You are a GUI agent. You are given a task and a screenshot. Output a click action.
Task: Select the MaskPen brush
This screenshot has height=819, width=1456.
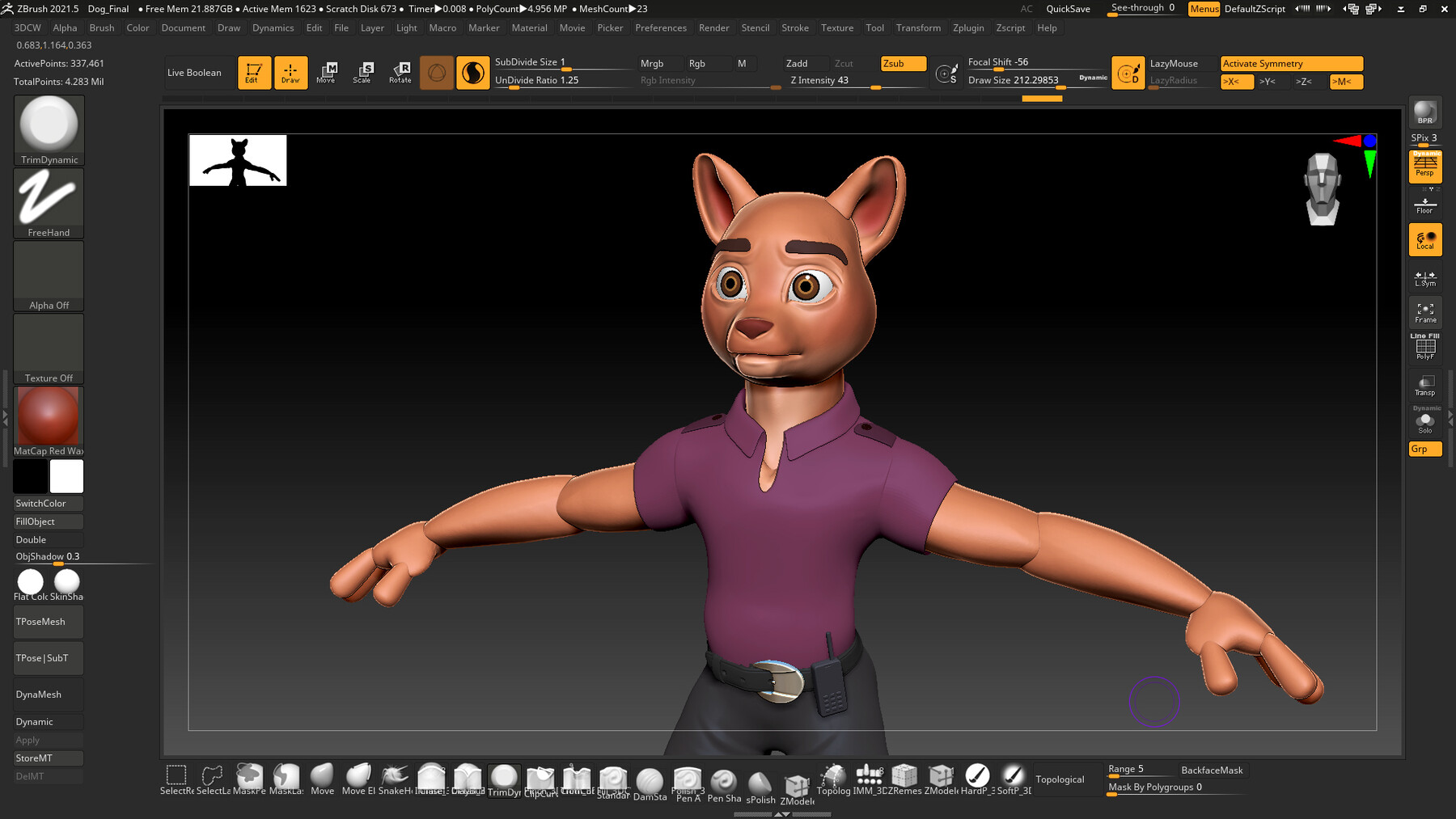click(249, 779)
